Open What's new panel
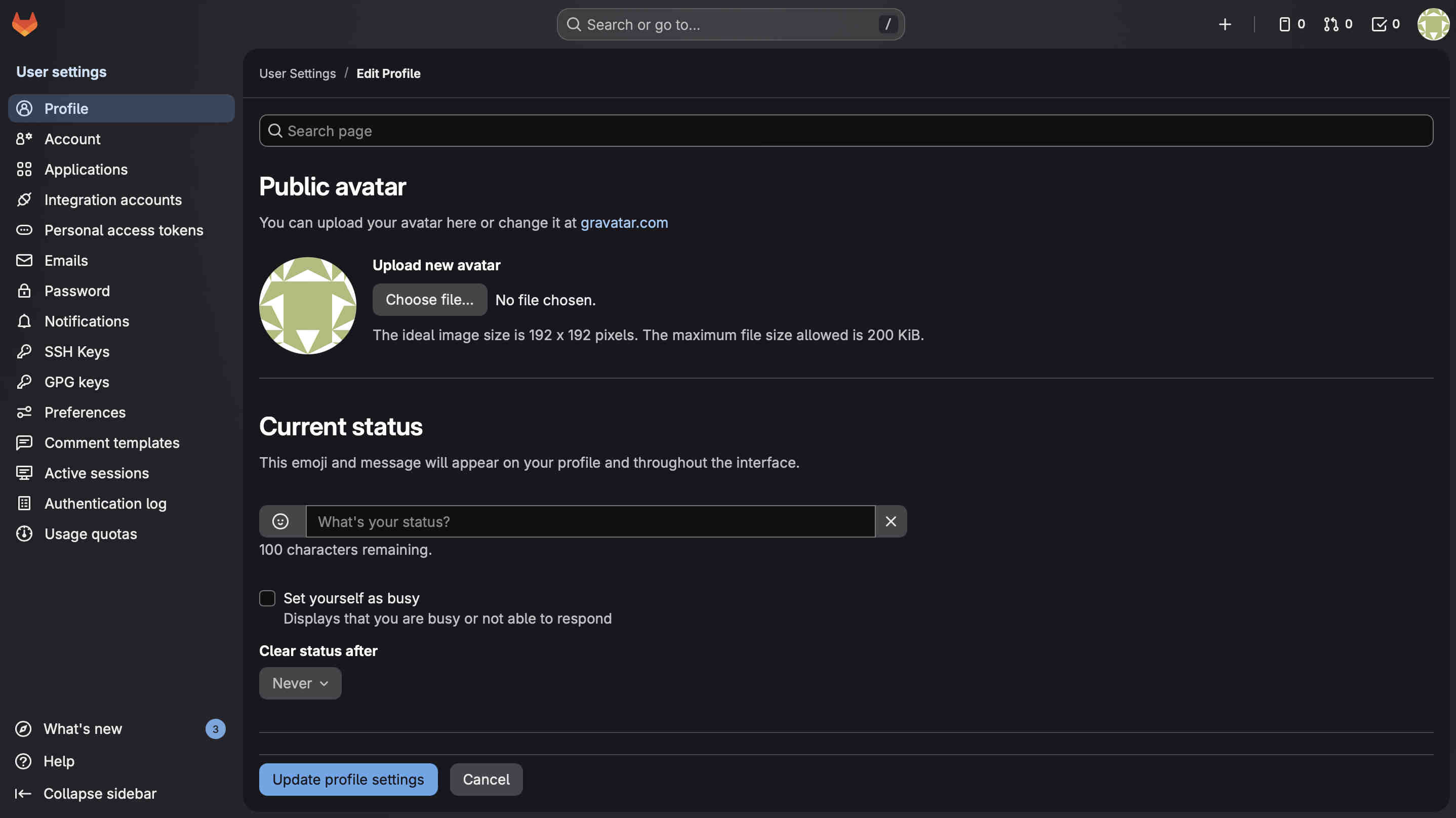Screen dimensions: 1456x818 [x=83, y=729]
